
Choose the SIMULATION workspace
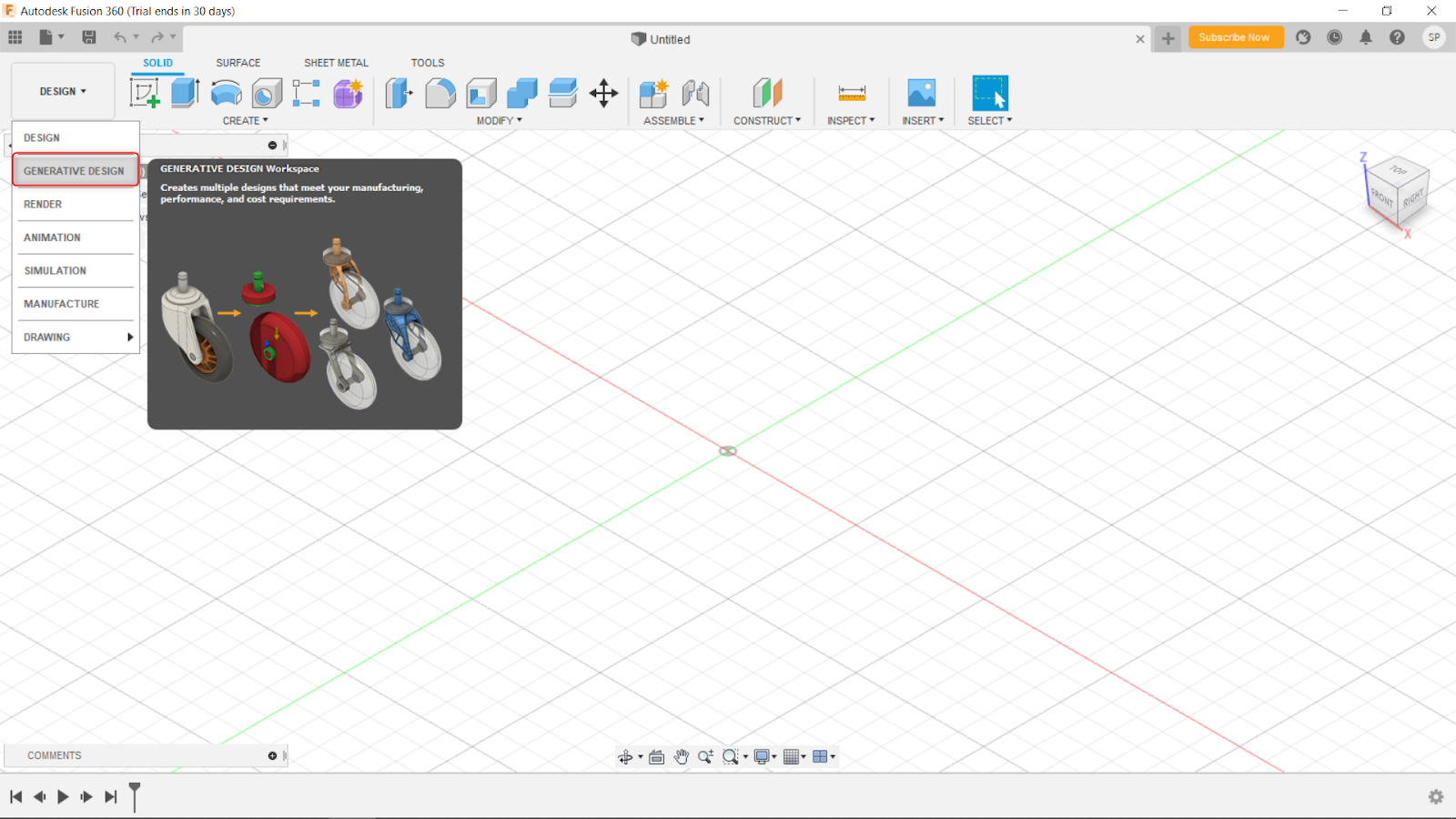[75, 270]
